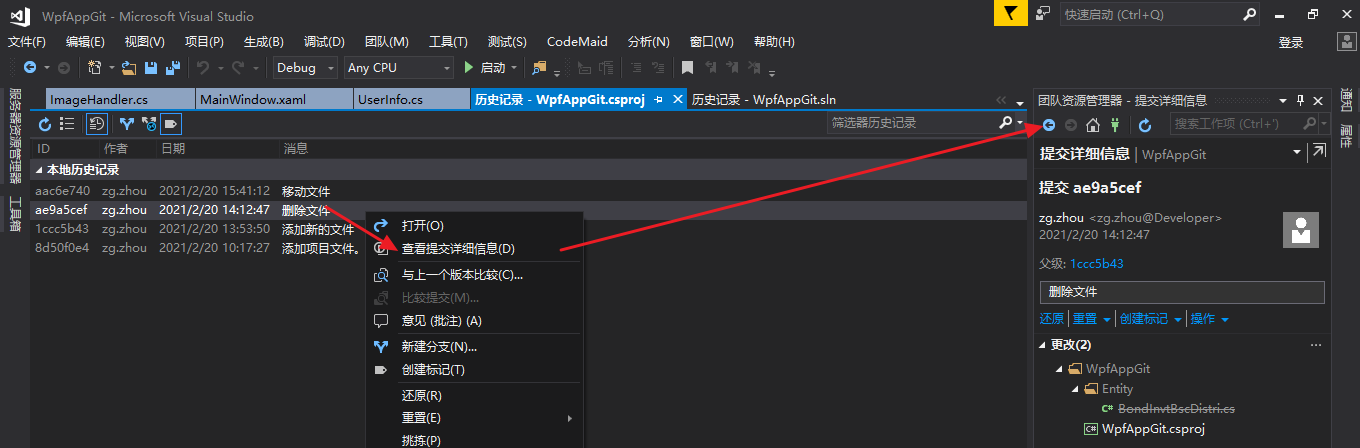This screenshot has height=448, width=1360.
Task: Switch to the UserInfo.cs tab
Action: pyautogui.click(x=411, y=100)
